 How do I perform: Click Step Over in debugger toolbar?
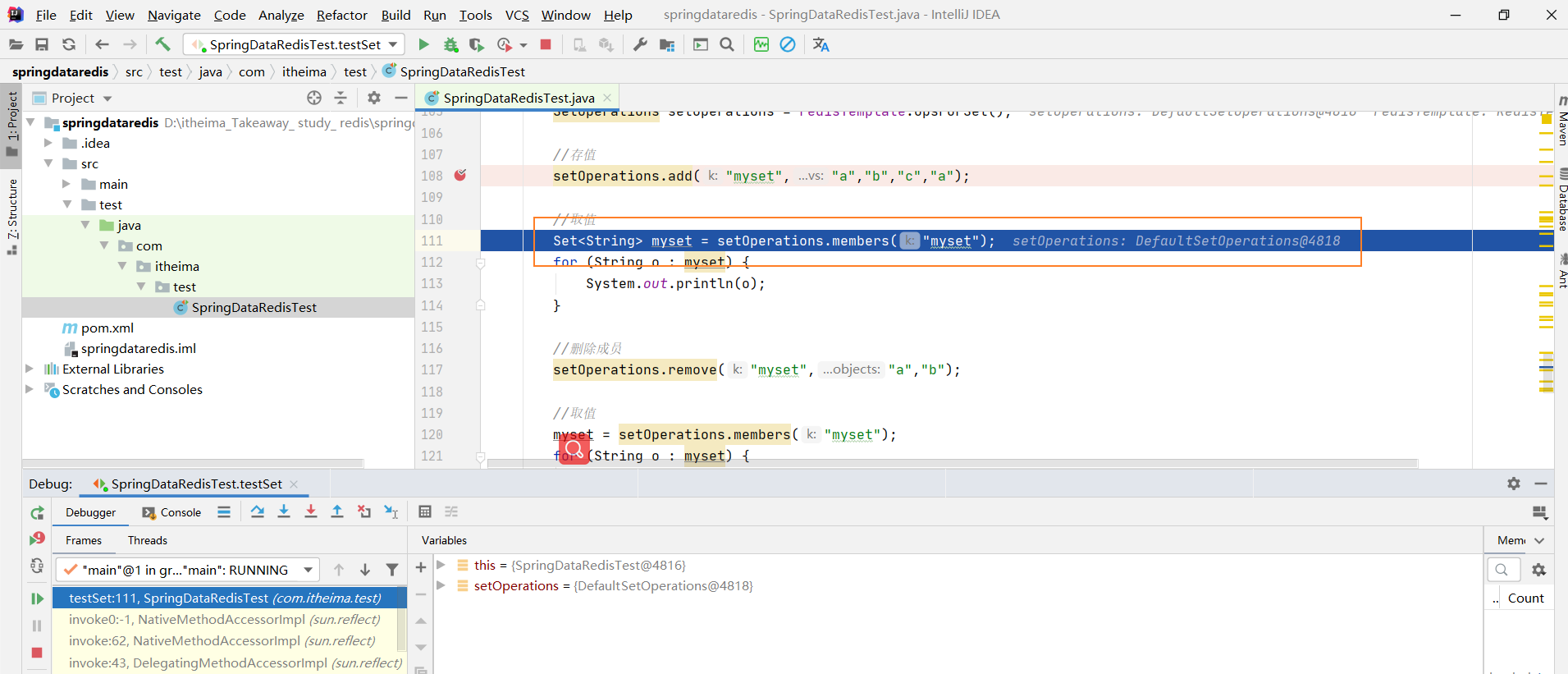coord(257,511)
